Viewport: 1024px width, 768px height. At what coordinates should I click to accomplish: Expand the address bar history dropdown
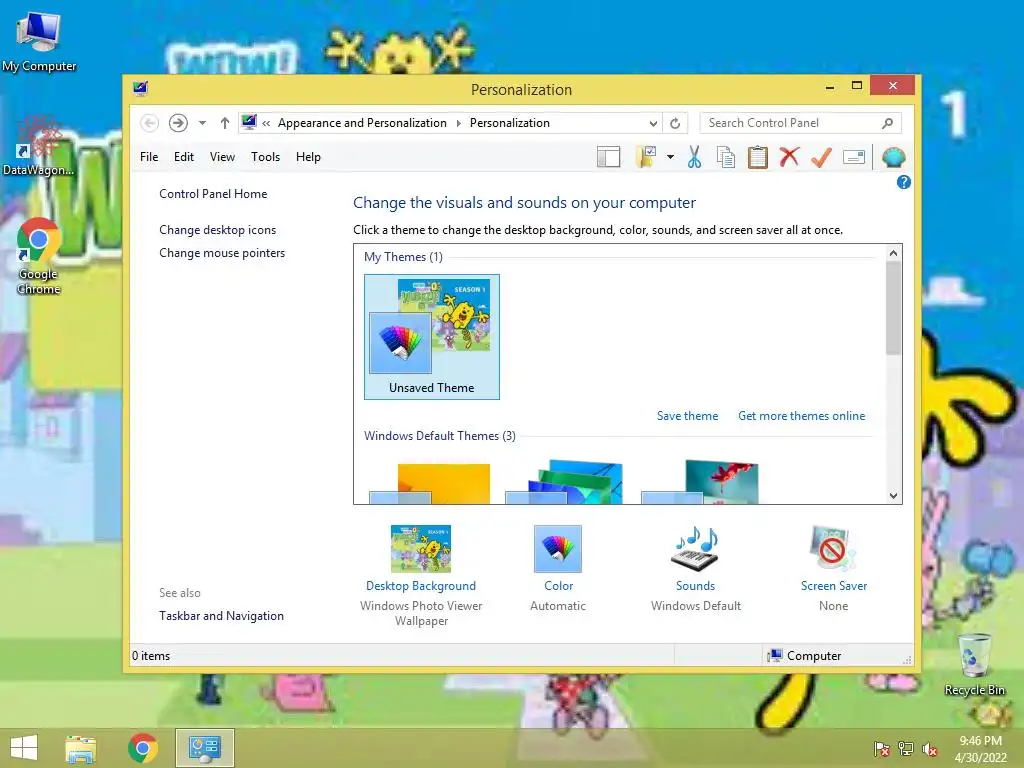coord(653,123)
